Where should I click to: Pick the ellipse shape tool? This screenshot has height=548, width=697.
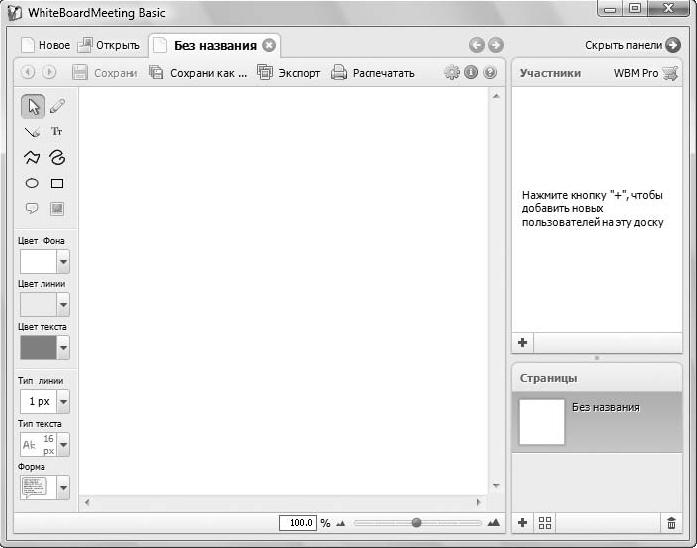32,183
